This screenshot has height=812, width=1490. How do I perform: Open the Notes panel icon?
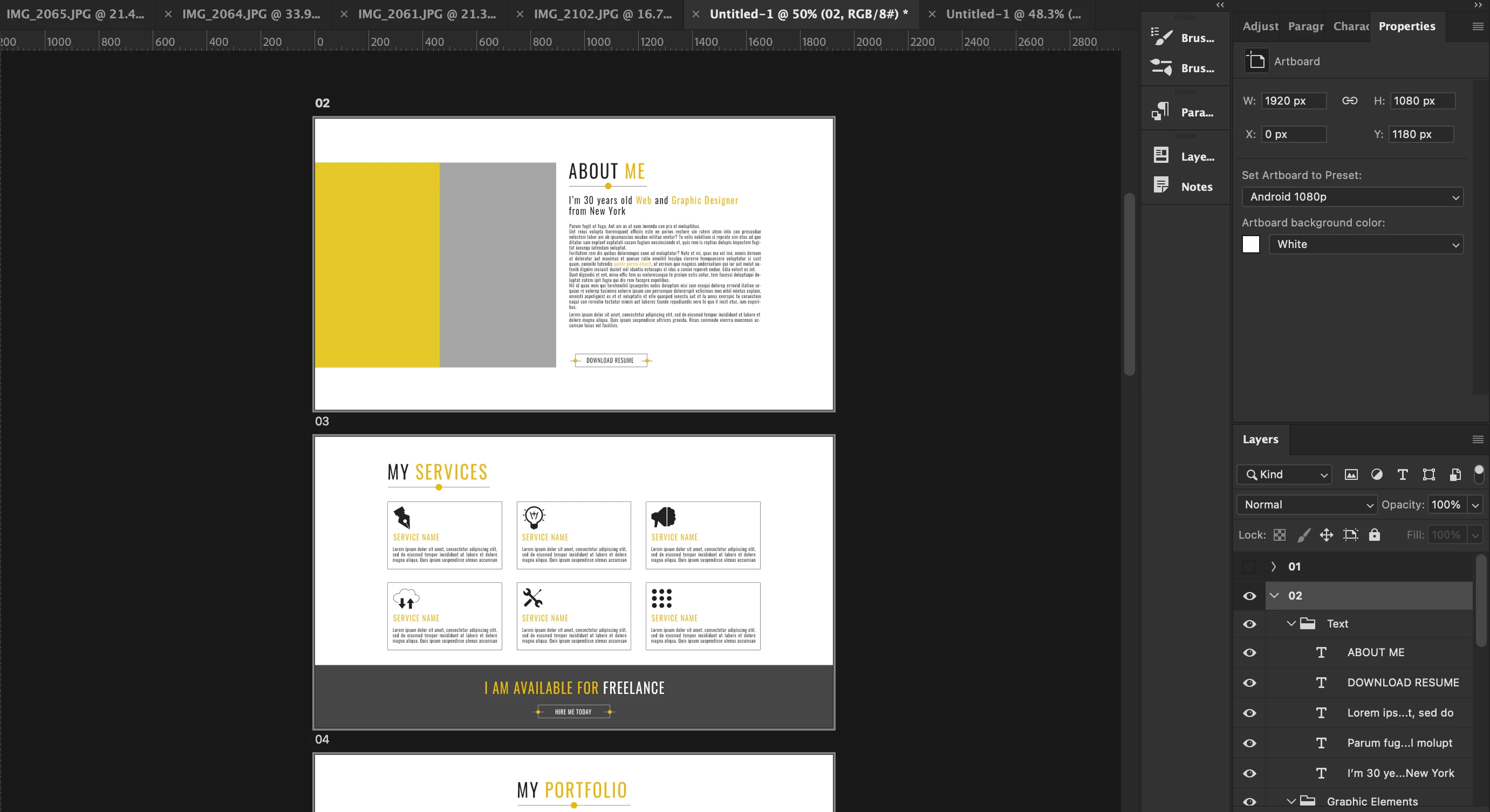pos(1161,186)
